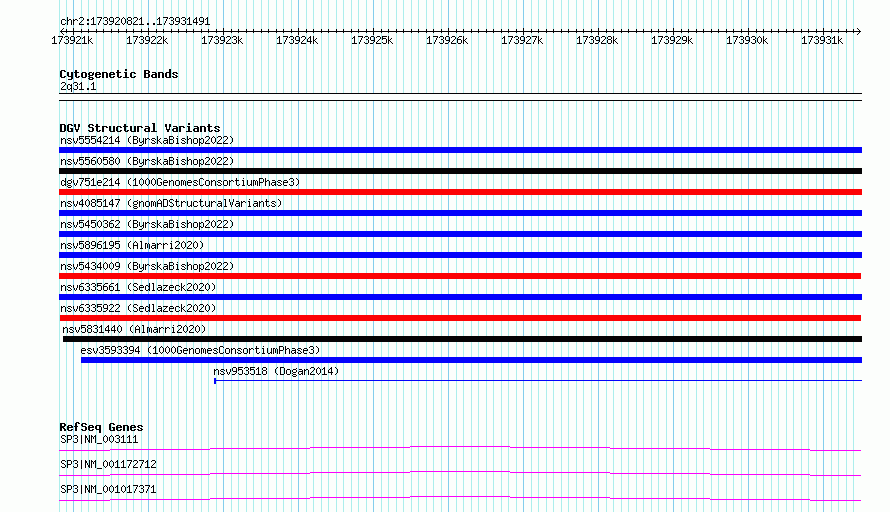The height and width of the screenshot is (512, 890).
Task: Click the 173925k ruler position
Action: click(x=372, y=40)
